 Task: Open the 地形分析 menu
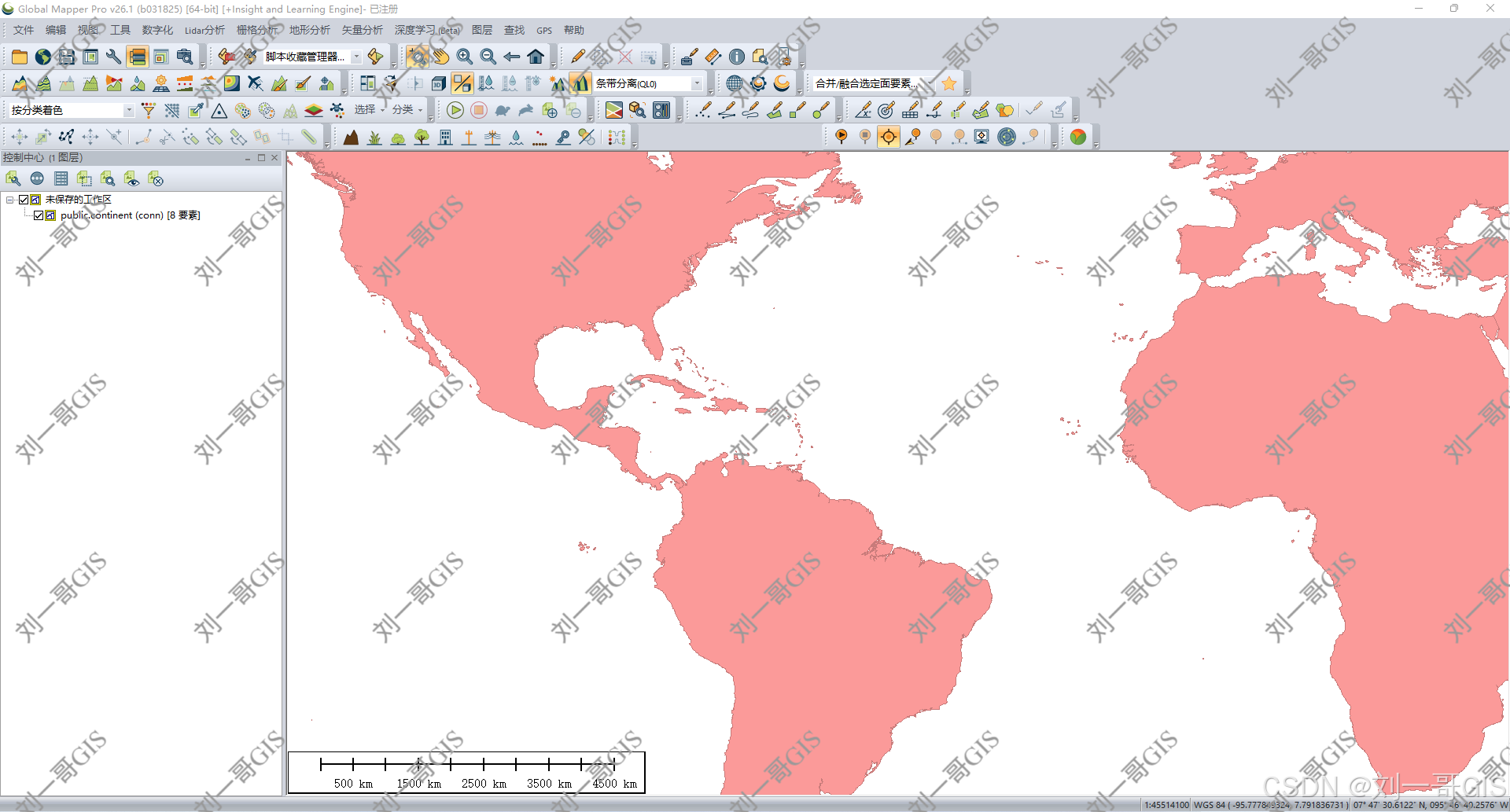309,30
